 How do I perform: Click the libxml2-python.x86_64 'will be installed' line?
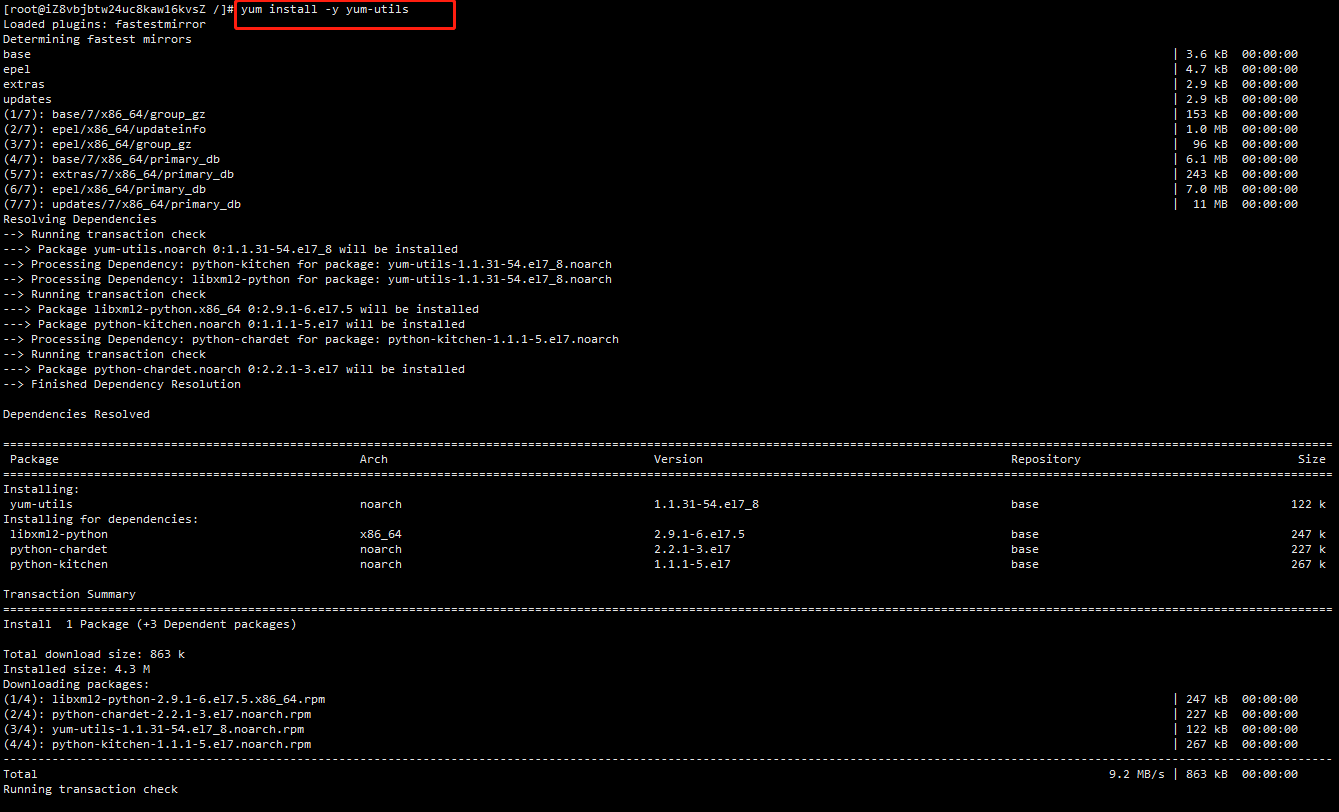[x=241, y=309]
